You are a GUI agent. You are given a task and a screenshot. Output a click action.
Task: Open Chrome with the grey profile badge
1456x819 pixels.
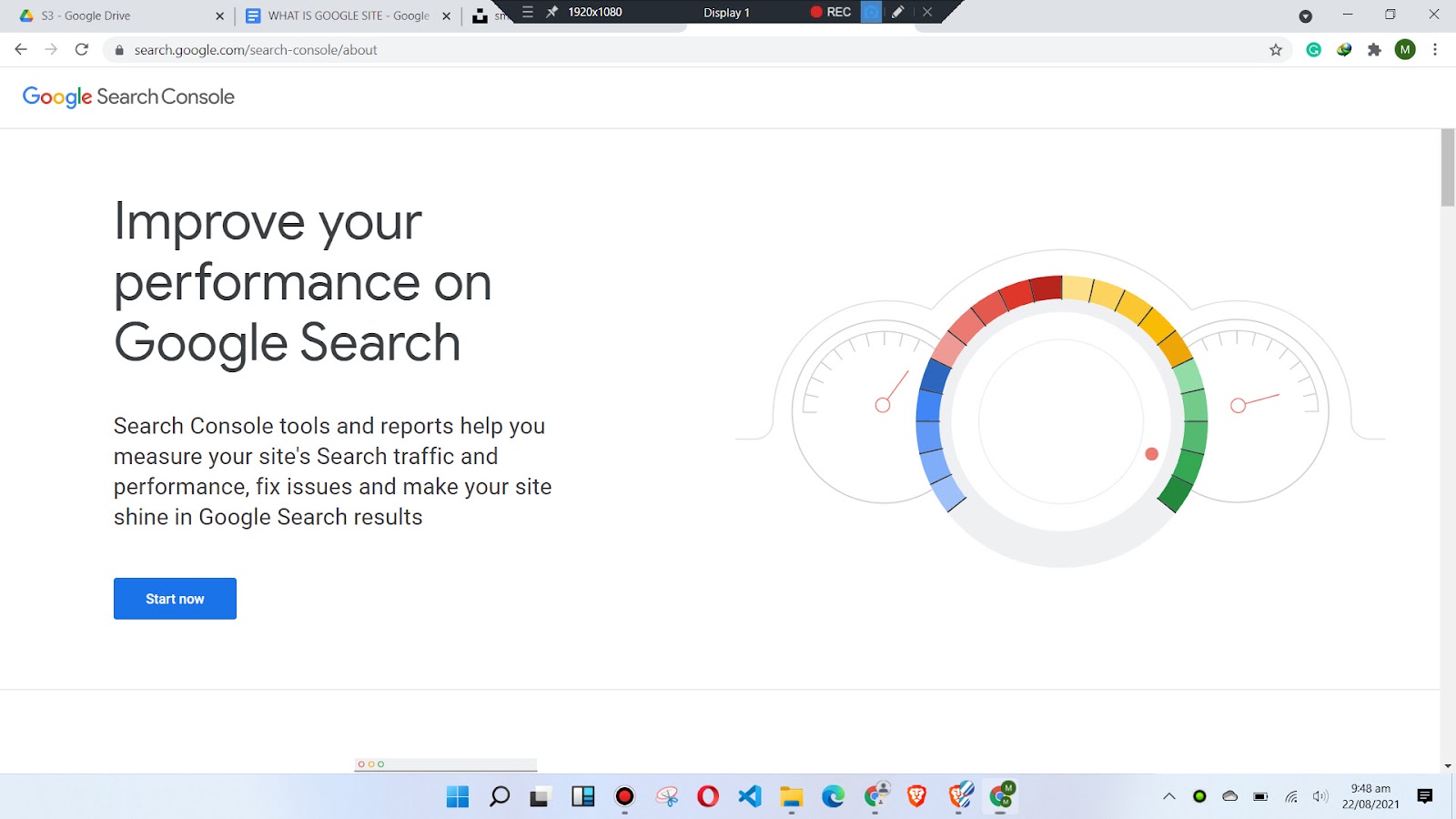point(876,796)
